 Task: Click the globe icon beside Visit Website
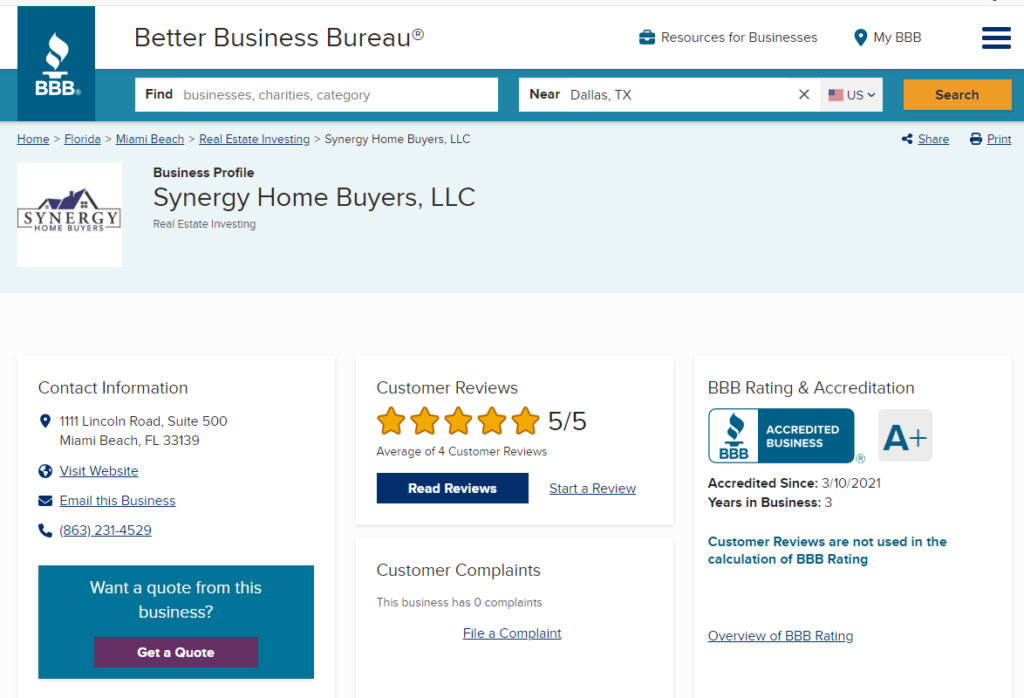[x=45, y=471]
